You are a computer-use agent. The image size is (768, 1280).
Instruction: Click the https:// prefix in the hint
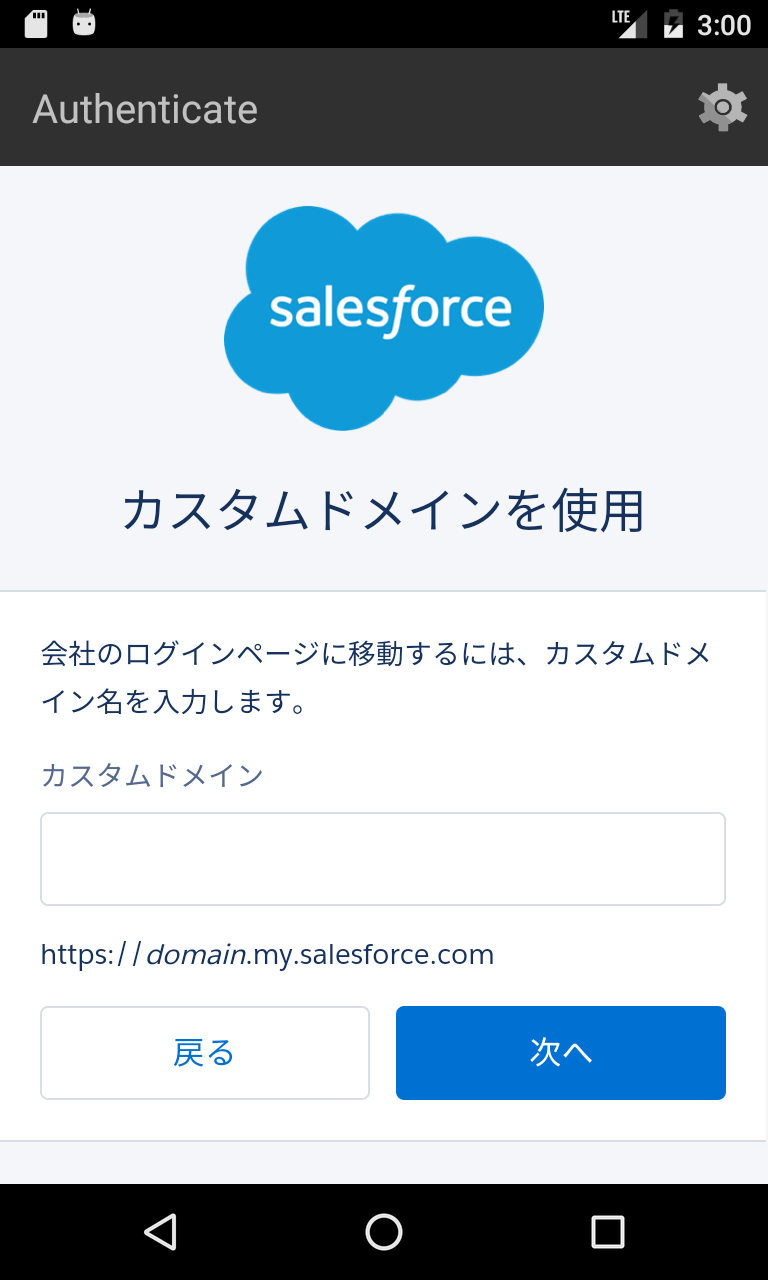click(x=92, y=955)
